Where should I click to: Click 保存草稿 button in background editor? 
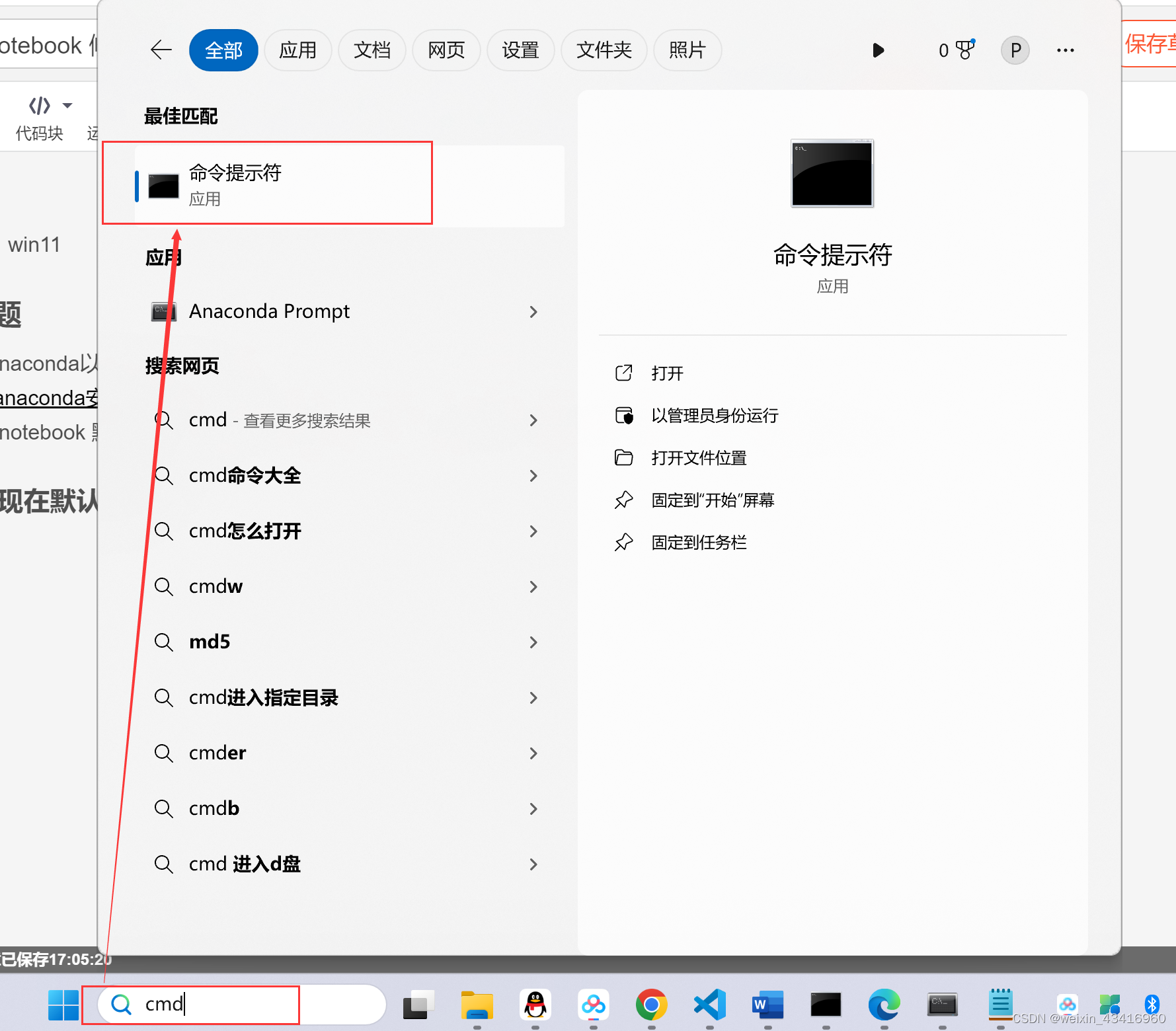[x=1150, y=44]
